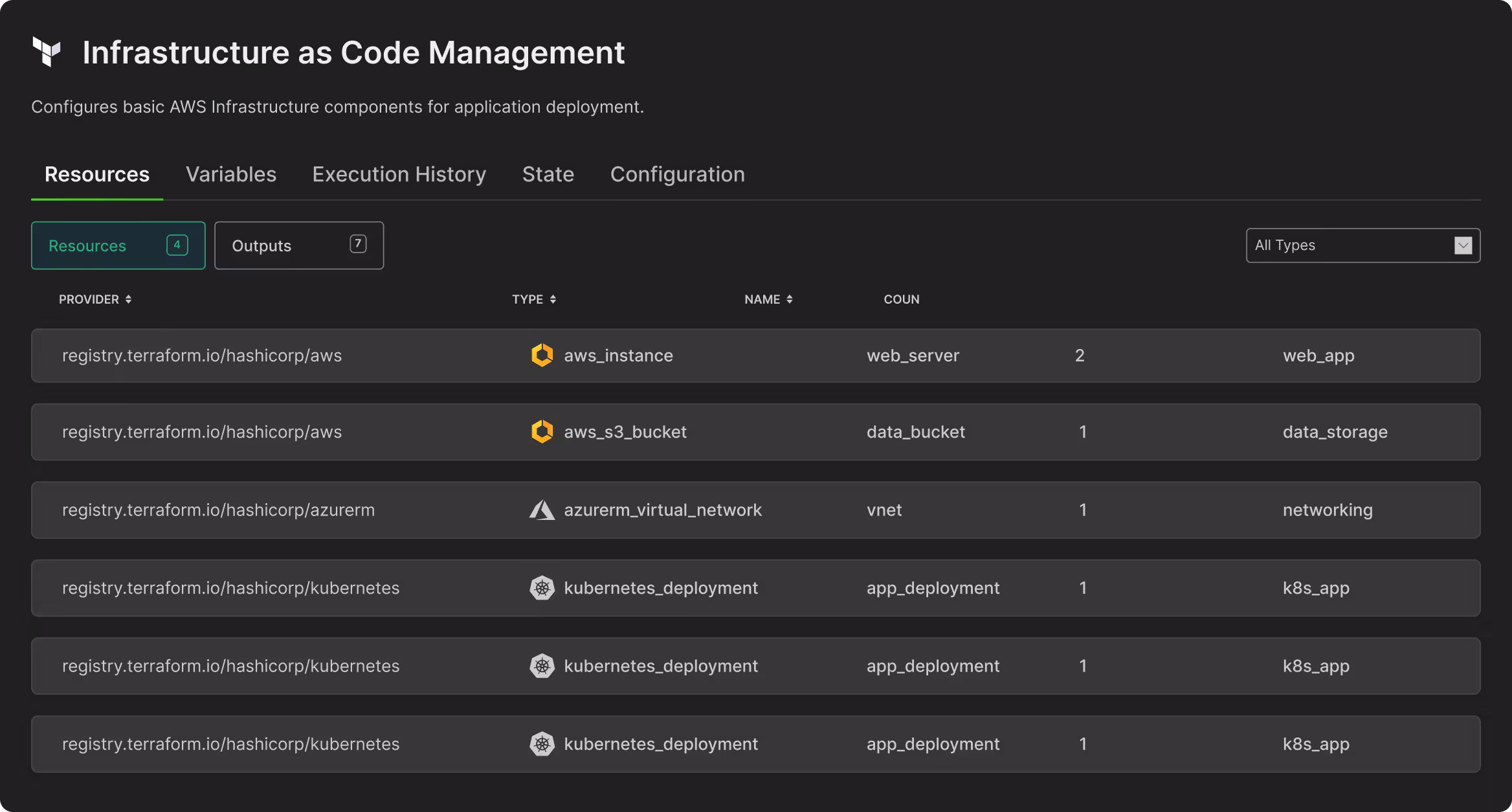Click the web_server name cell
The image size is (1512, 812).
(x=913, y=355)
